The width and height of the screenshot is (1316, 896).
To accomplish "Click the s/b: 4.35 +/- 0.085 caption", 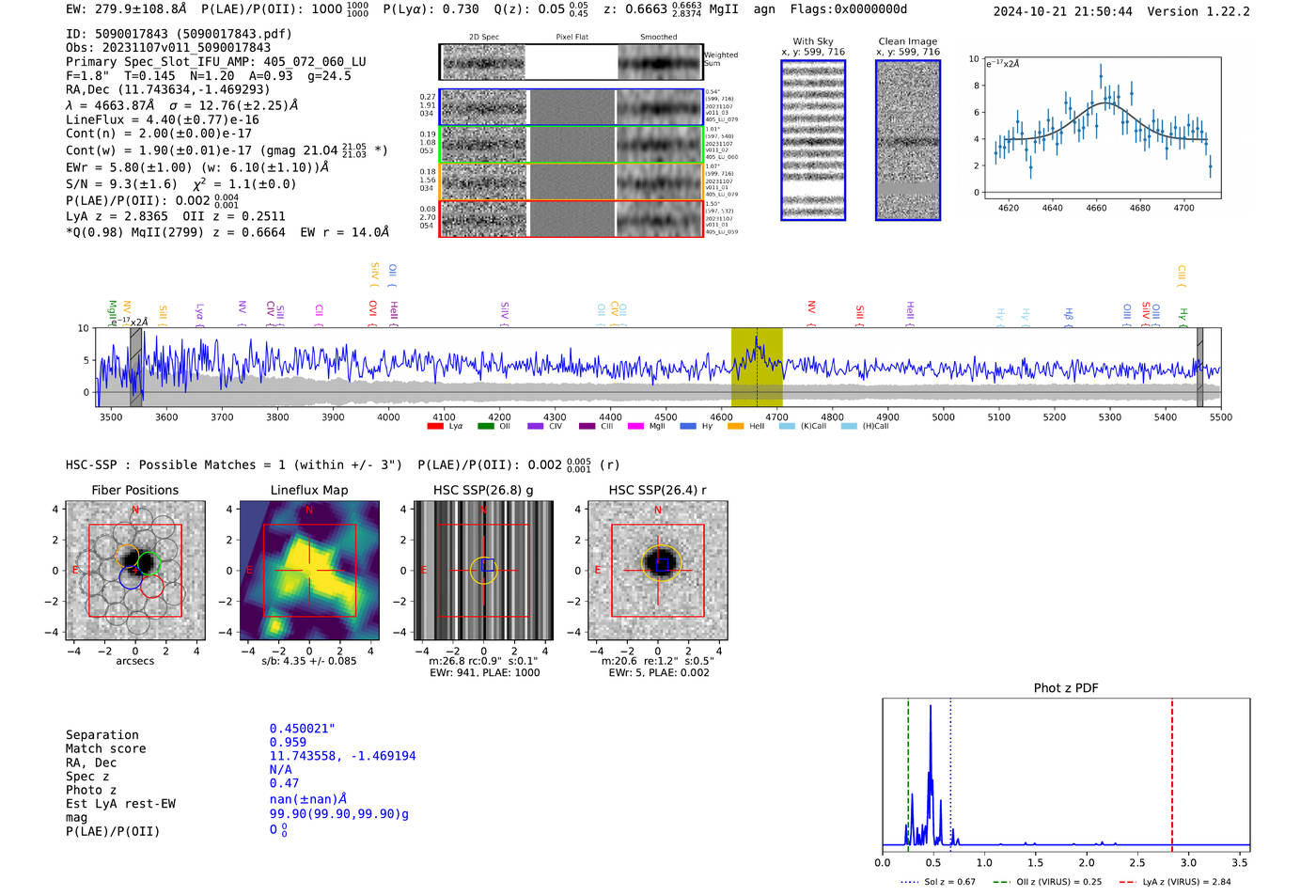I will (309, 660).
